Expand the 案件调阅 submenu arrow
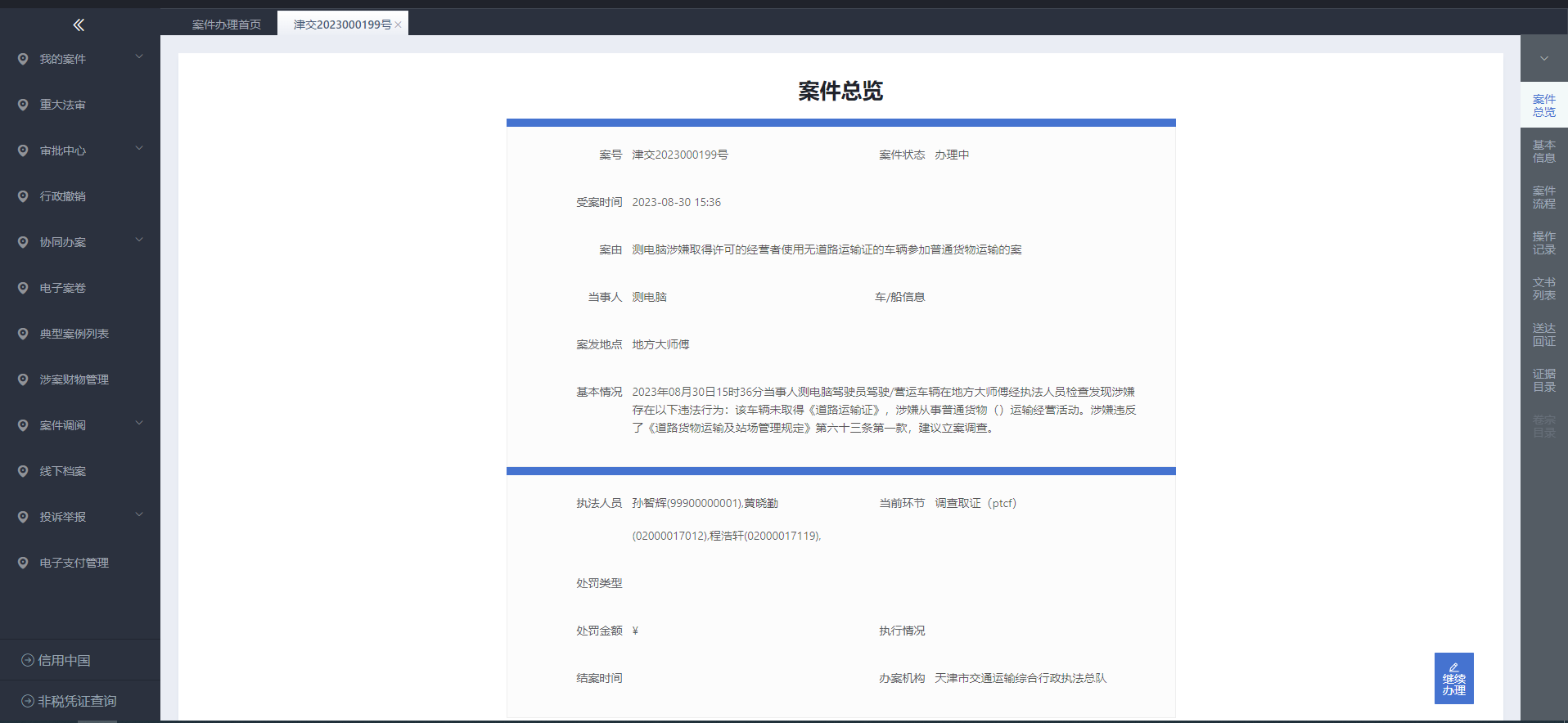Image resolution: width=1568 pixels, height=723 pixels. [x=139, y=424]
